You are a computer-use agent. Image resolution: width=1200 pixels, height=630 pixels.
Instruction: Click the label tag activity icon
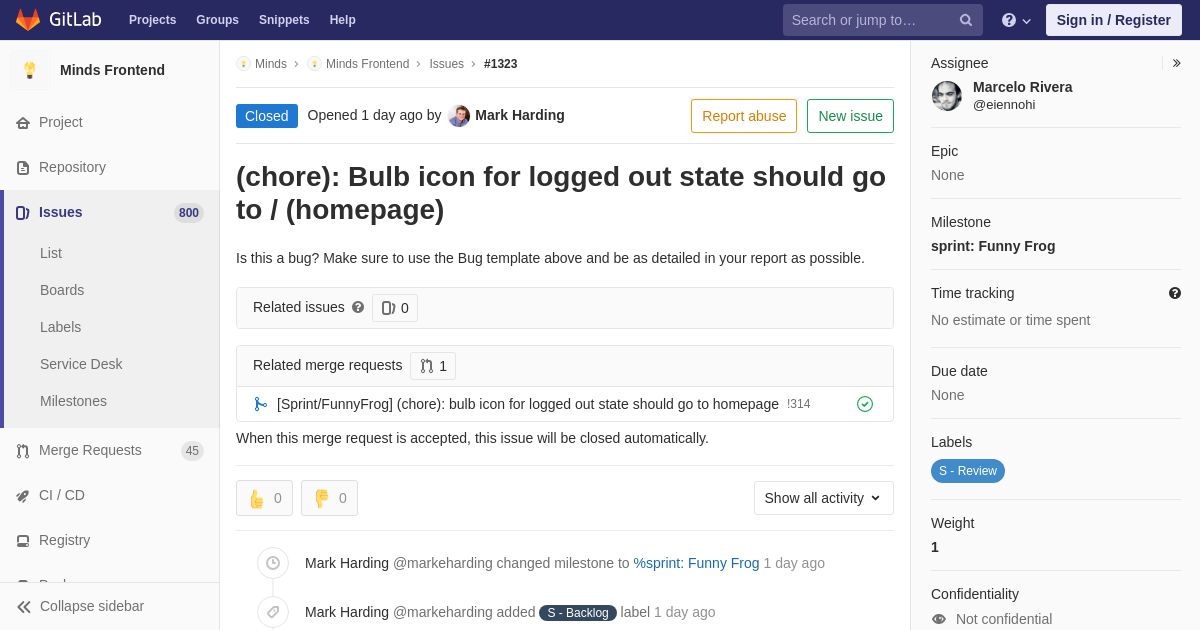pos(273,612)
